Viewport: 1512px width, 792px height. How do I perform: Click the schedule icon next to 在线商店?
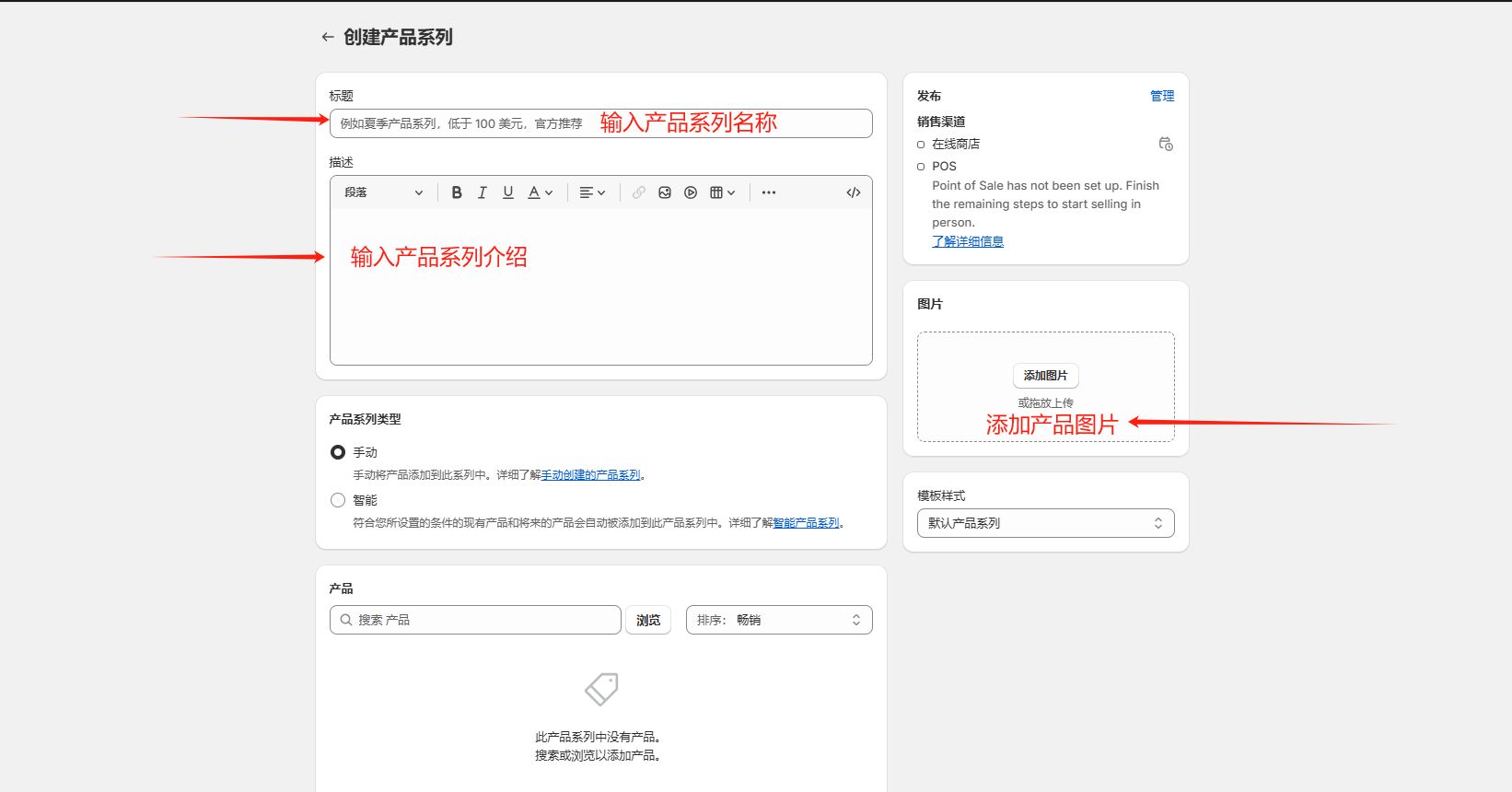point(1166,144)
